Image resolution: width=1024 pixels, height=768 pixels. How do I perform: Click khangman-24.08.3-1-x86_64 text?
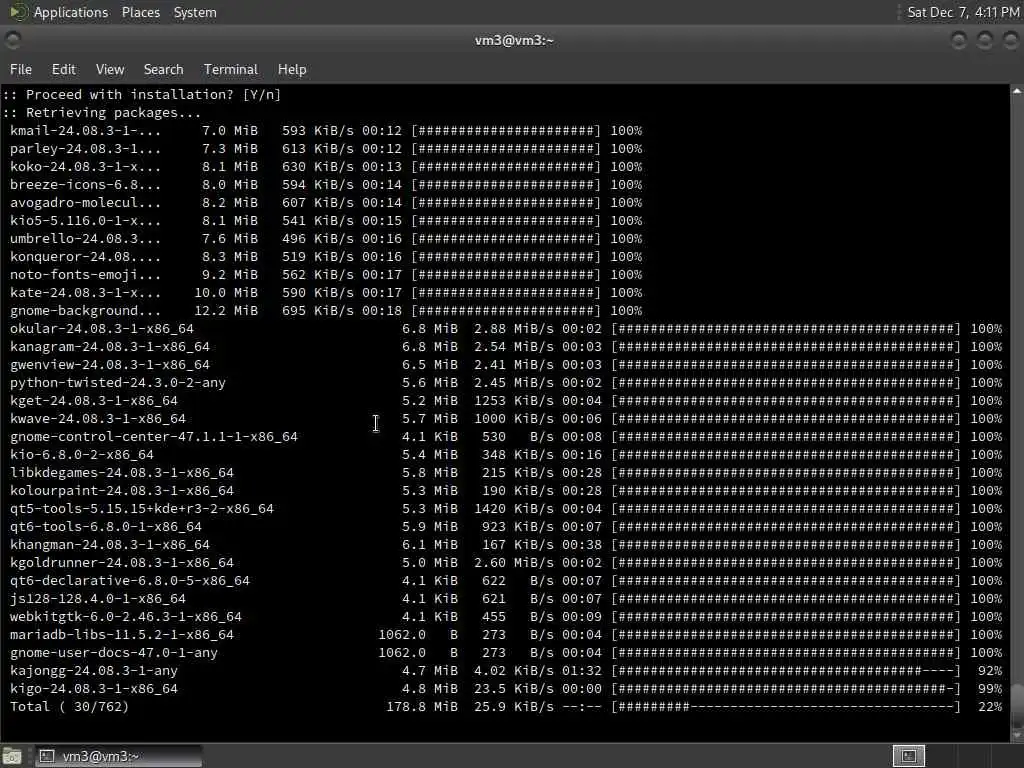click(110, 545)
